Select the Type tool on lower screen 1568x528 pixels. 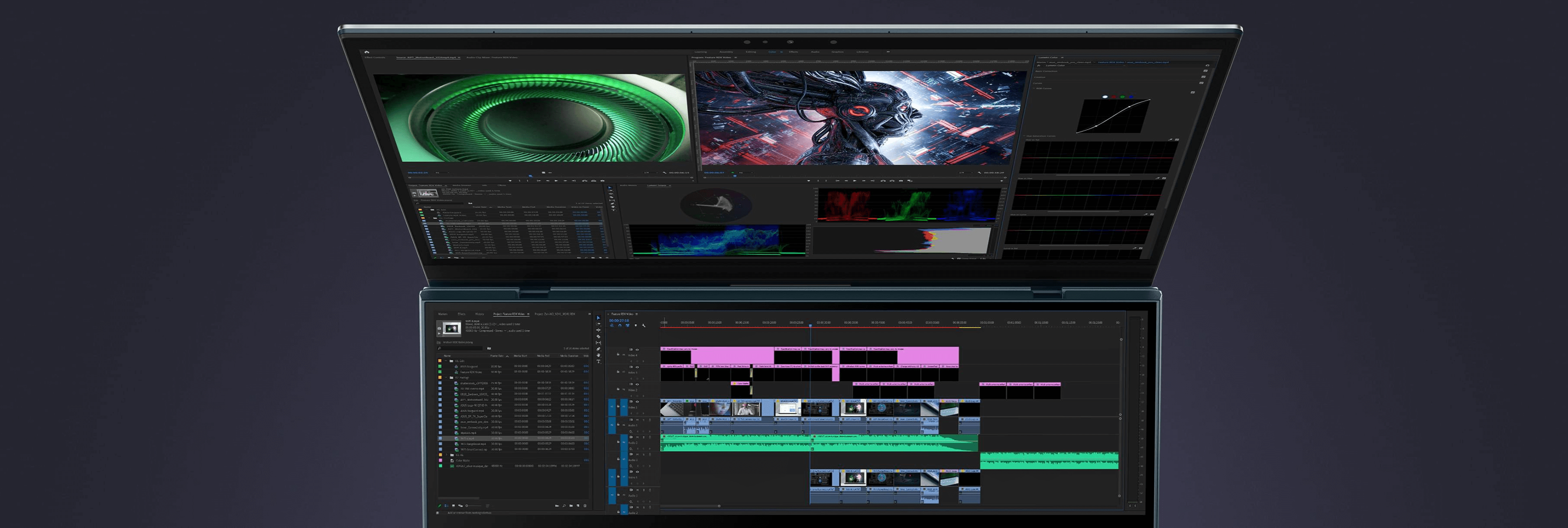(x=598, y=361)
